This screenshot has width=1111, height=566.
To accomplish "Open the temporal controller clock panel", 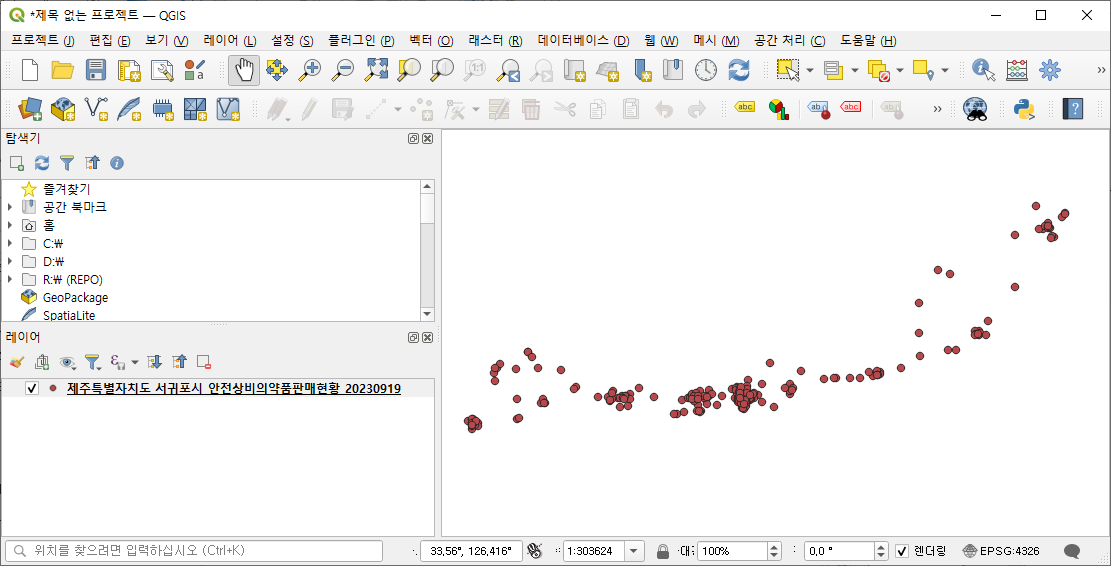I will click(x=706, y=70).
